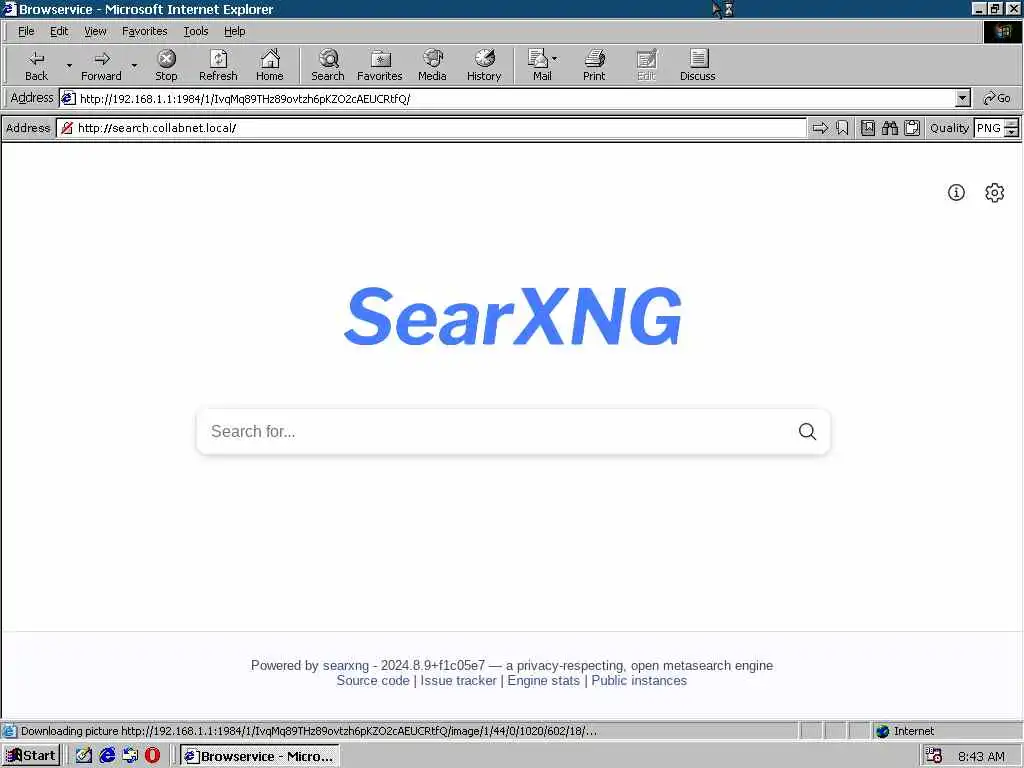Click the magnifier search submit icon

pos(807,431)
